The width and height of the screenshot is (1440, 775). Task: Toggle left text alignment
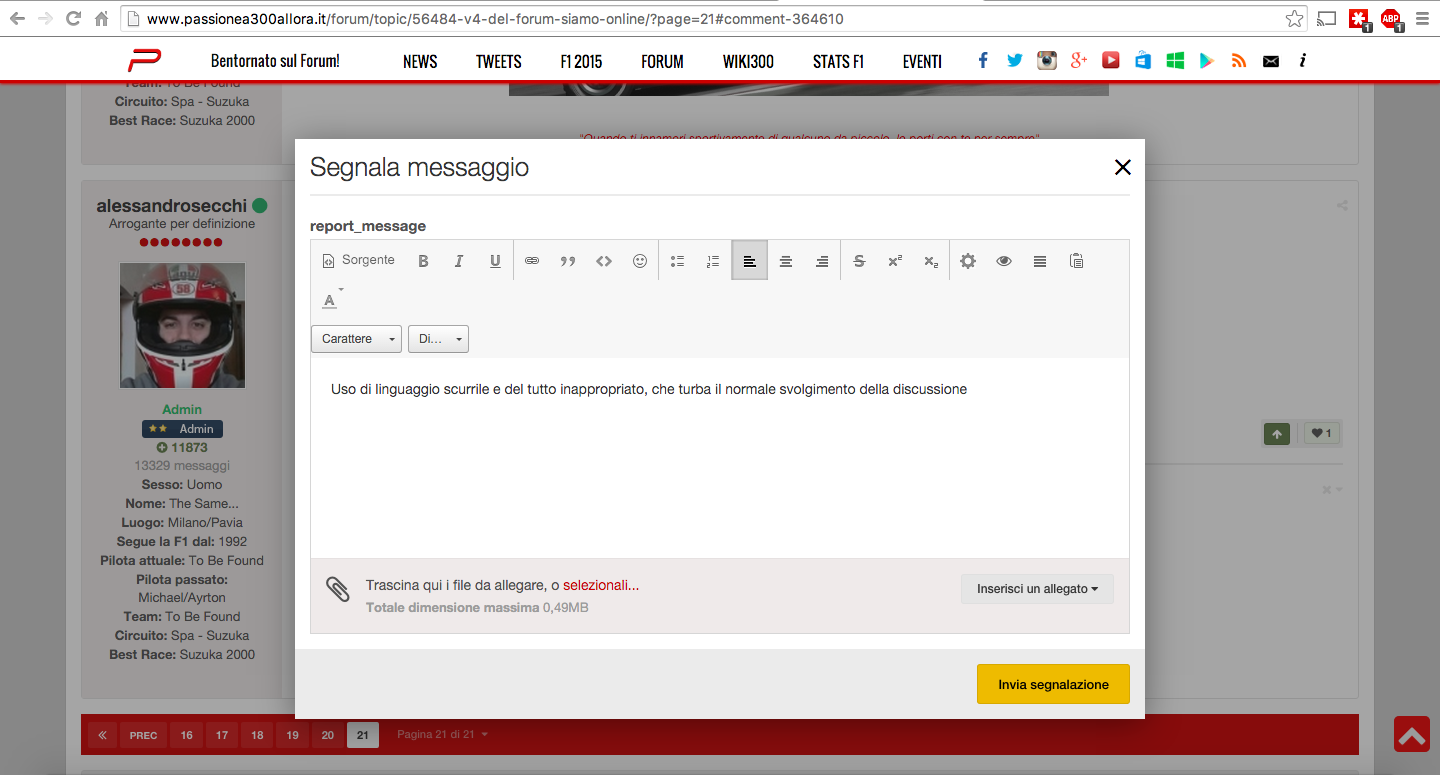coord(750,261)
